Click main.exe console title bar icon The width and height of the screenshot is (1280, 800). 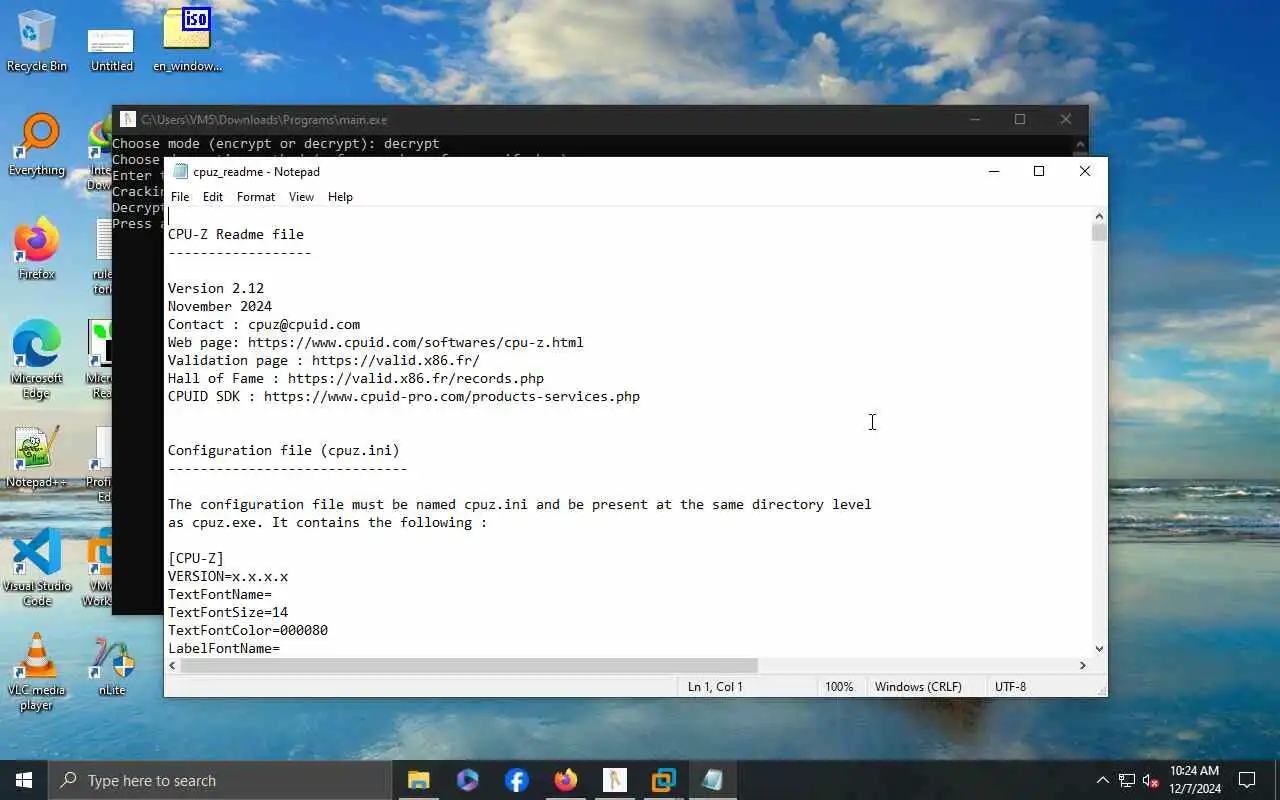tap(127, 119)
